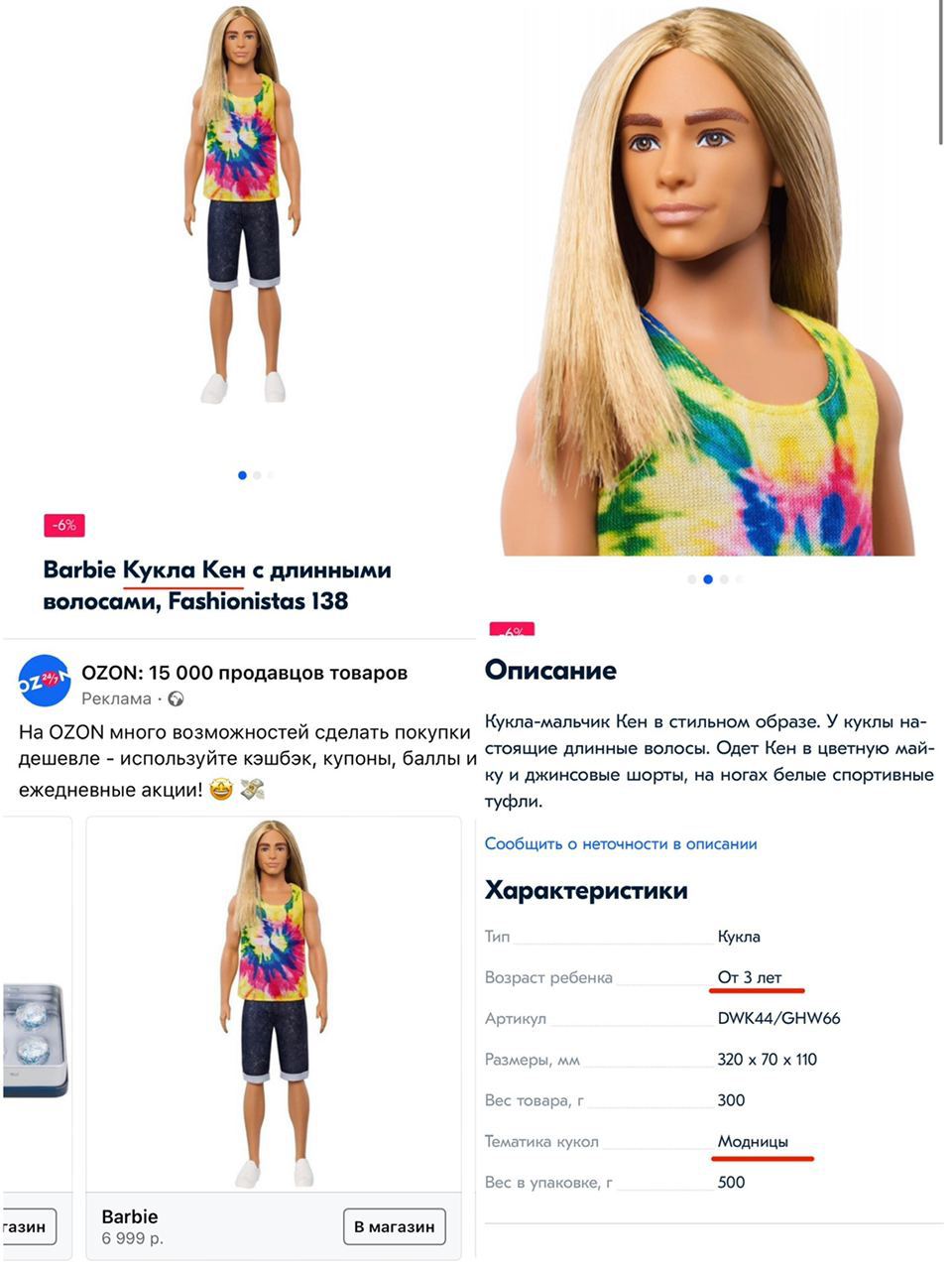The height and width of the screenshot is (1270, 952).
Task: Open the OZON round logo avatar
Action: point(45,681)
